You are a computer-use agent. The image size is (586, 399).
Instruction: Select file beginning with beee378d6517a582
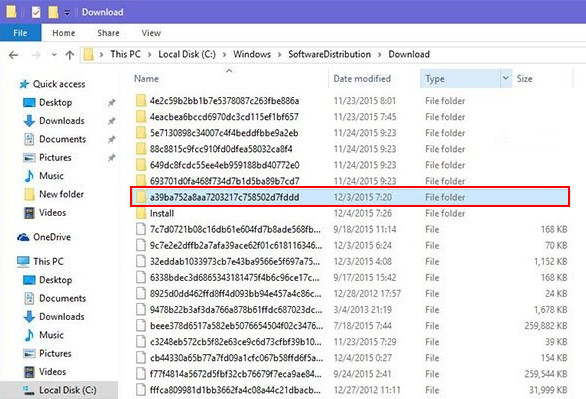[x=237, y=326]
